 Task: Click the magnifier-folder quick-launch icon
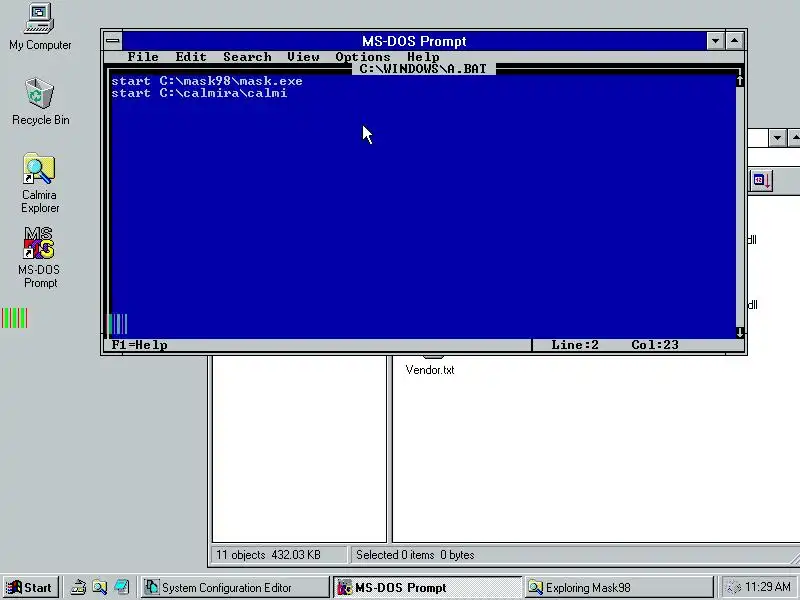point(99,588)
